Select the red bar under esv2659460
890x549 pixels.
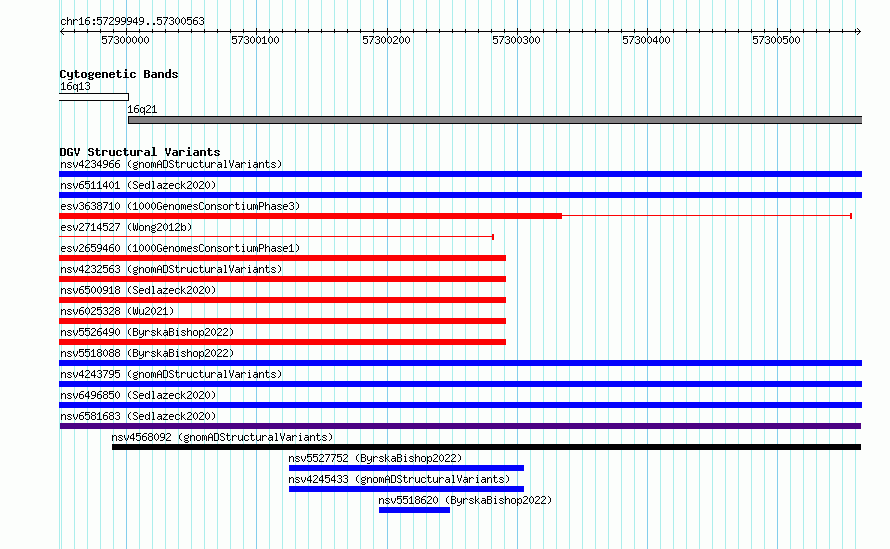[x=282, y=258]
